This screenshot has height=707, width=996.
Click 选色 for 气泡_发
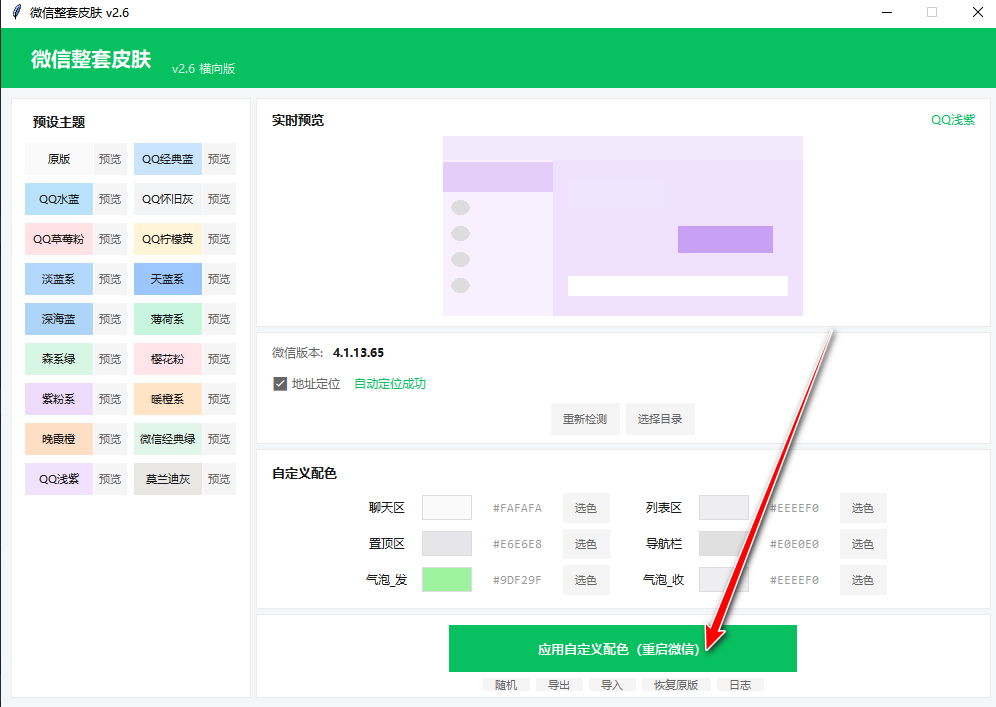(x=586, y=580)
